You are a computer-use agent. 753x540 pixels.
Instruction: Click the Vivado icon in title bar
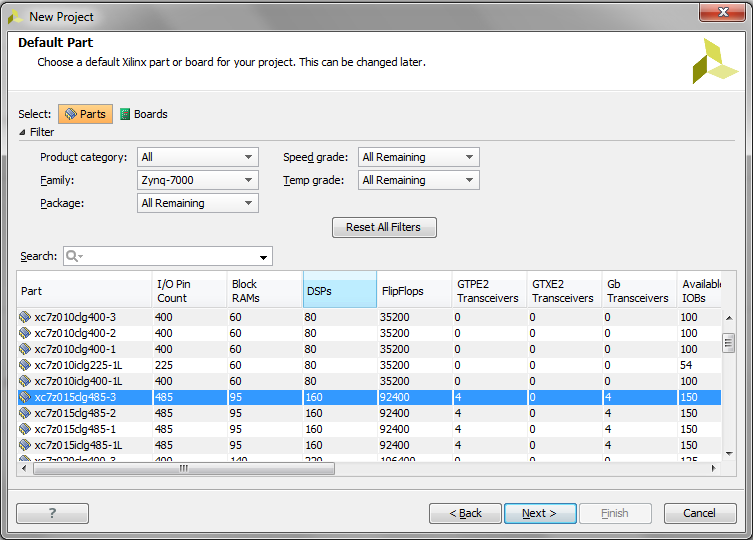click(x=15, y=17)
